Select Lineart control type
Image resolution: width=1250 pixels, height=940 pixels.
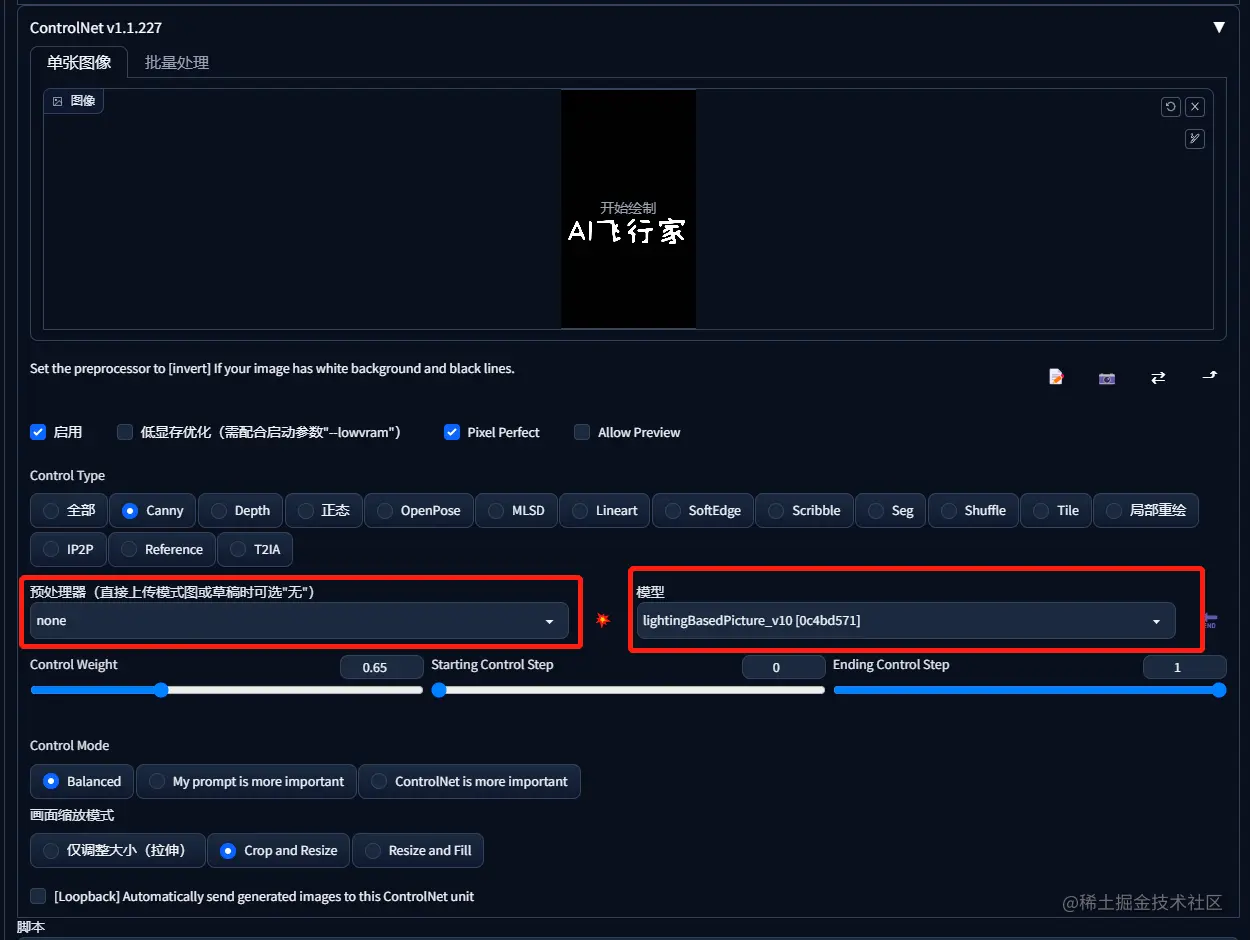click(x=604, y=510)
